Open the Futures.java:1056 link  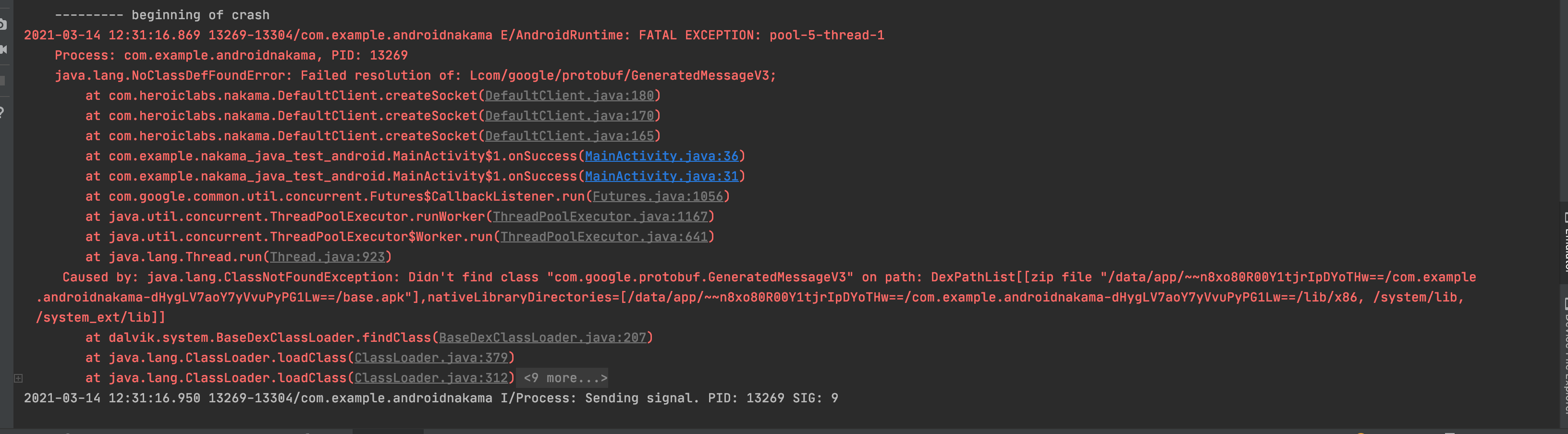coord(657,196)
